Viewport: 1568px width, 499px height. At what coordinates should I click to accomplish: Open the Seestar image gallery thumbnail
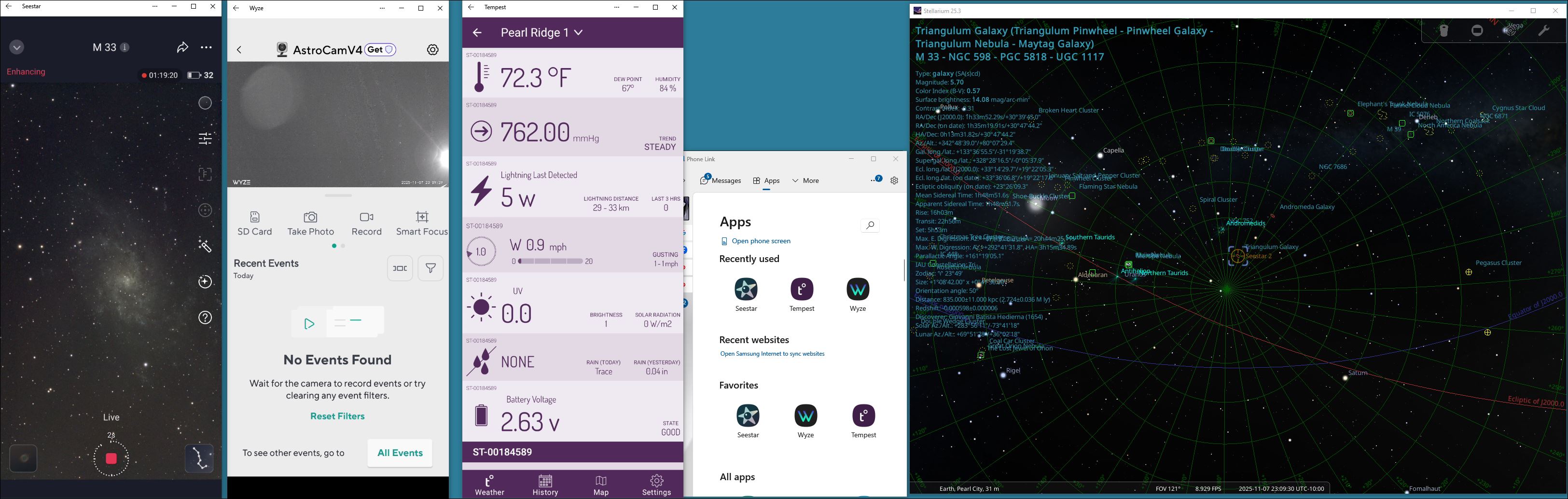[24, 459]
